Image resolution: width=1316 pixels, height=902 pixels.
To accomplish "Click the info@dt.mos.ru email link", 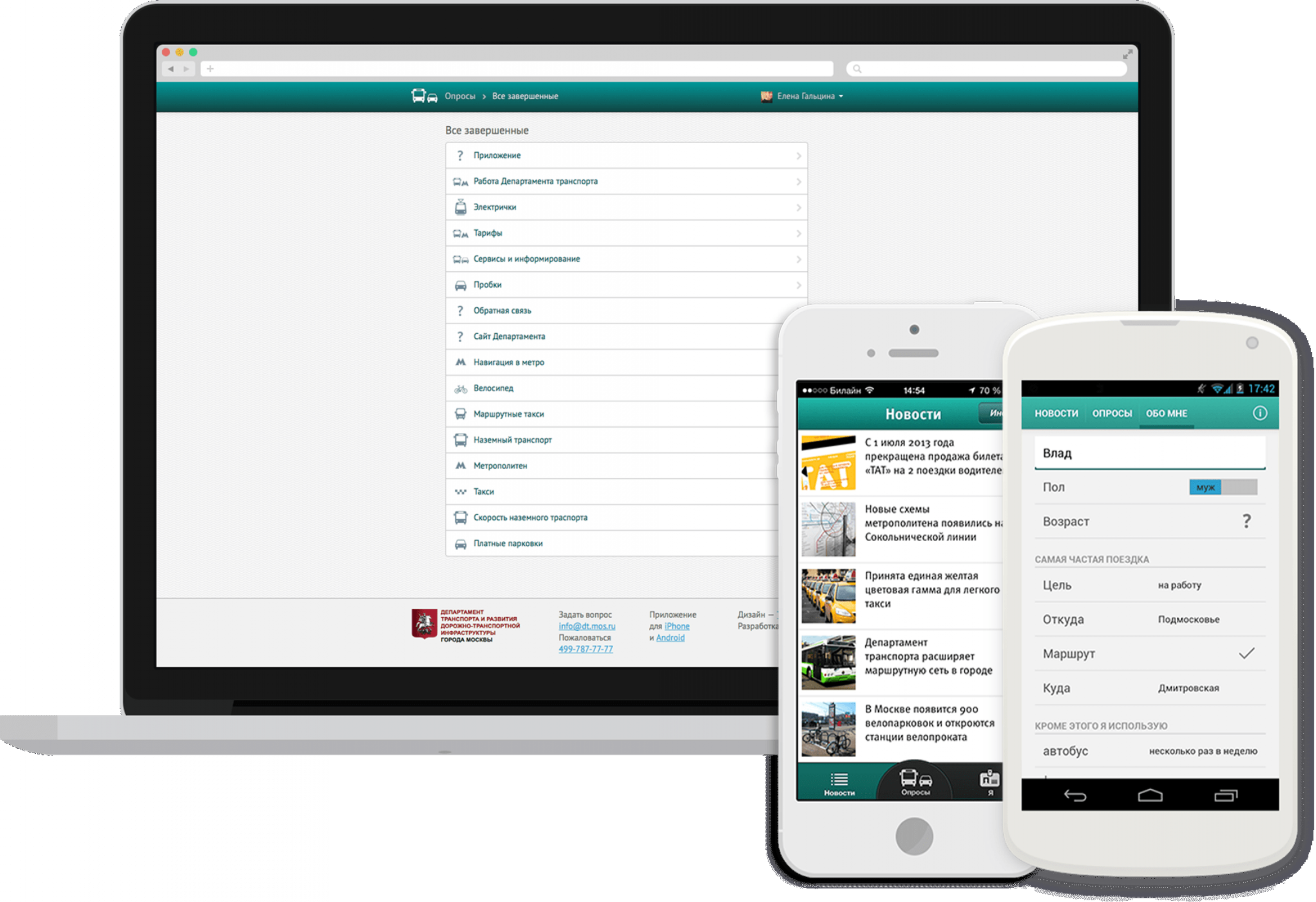I will [584, 626].
